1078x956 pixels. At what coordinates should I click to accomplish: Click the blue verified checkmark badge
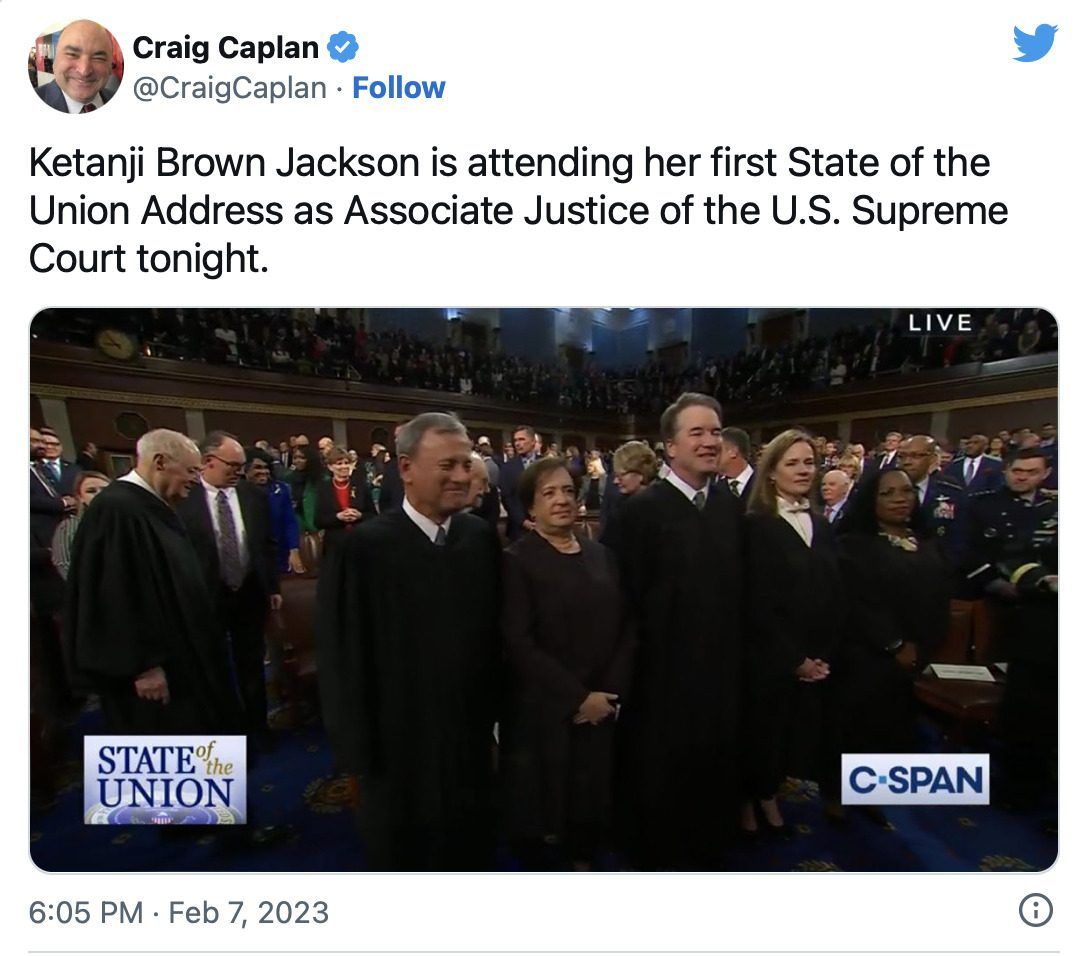(344, 47)
